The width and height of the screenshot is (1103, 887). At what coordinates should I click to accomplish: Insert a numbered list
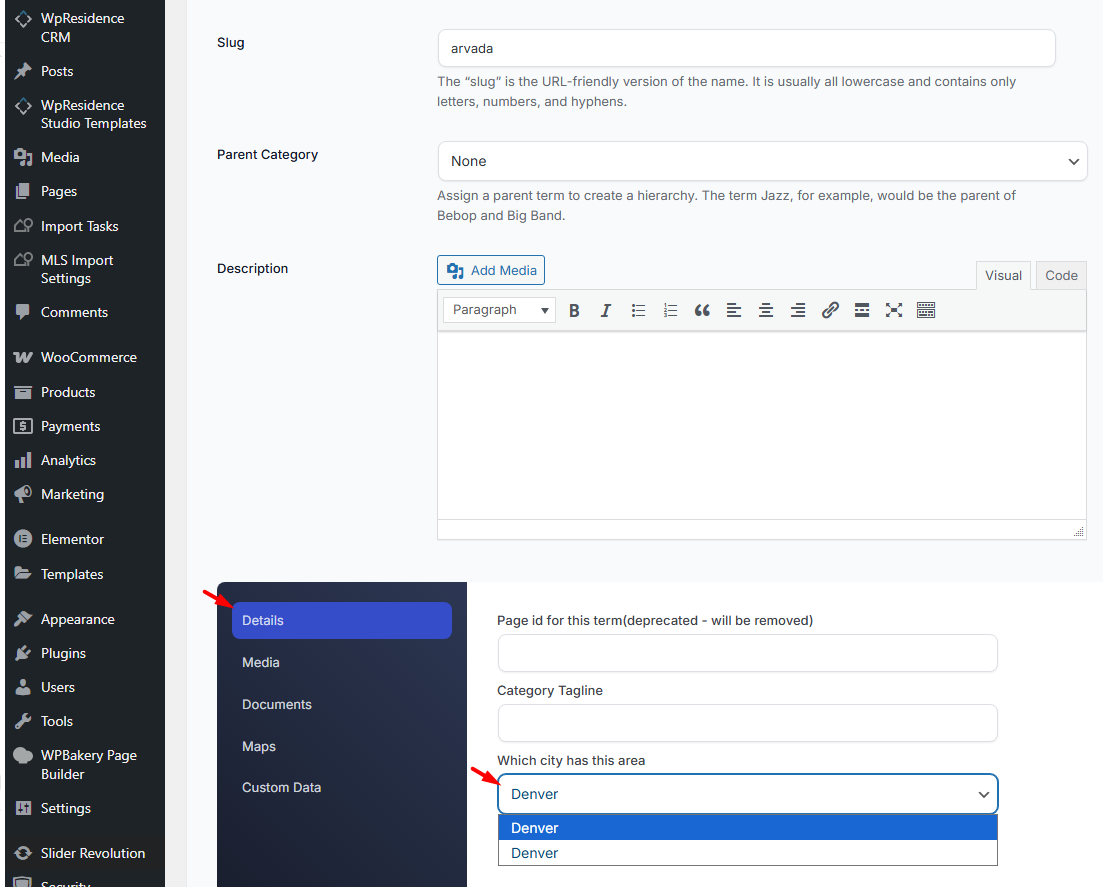[670, 310]
